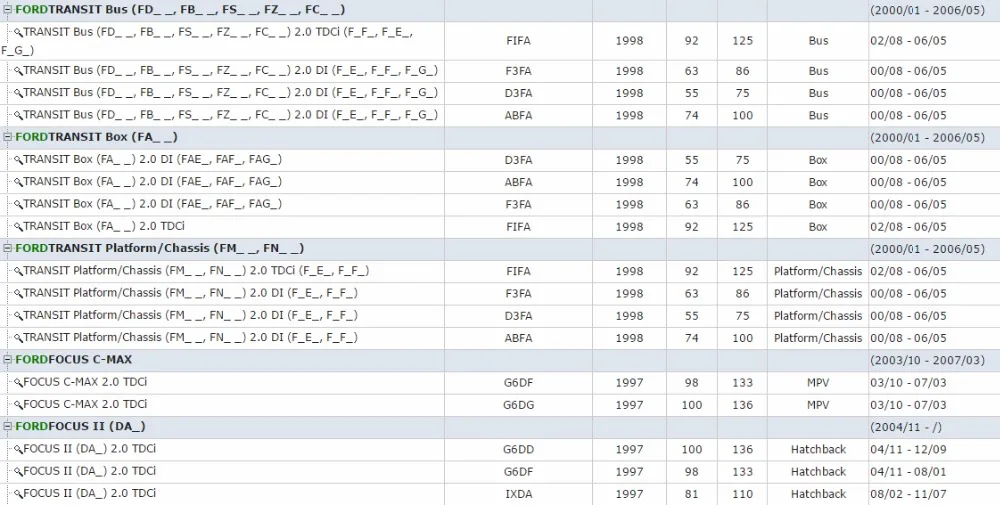Click magnifier icon on FOCUS C-MAX G6DF row
Image resolution: width=1000 pixels, height=505 pixels.
tap(18, 383)
